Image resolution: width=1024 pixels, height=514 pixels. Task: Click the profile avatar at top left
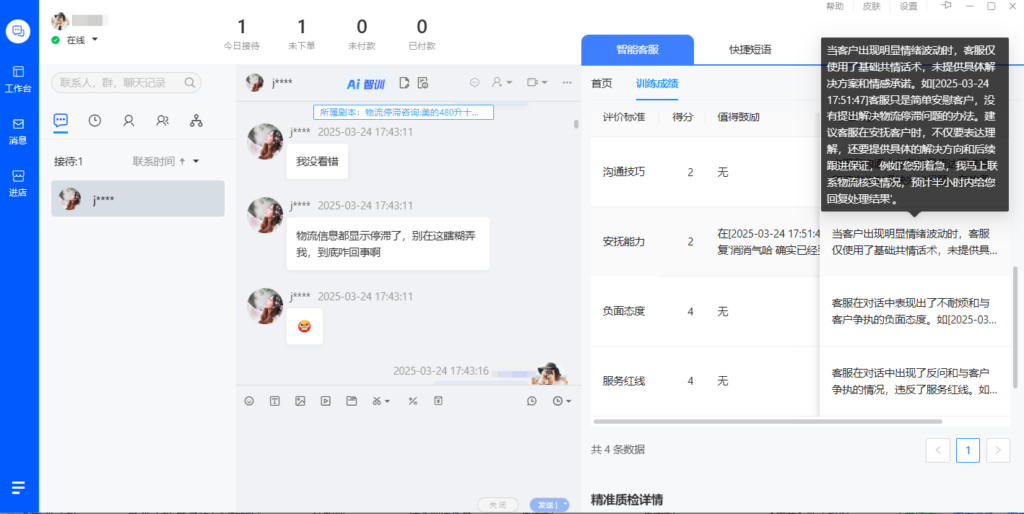(x=60, y=21)
